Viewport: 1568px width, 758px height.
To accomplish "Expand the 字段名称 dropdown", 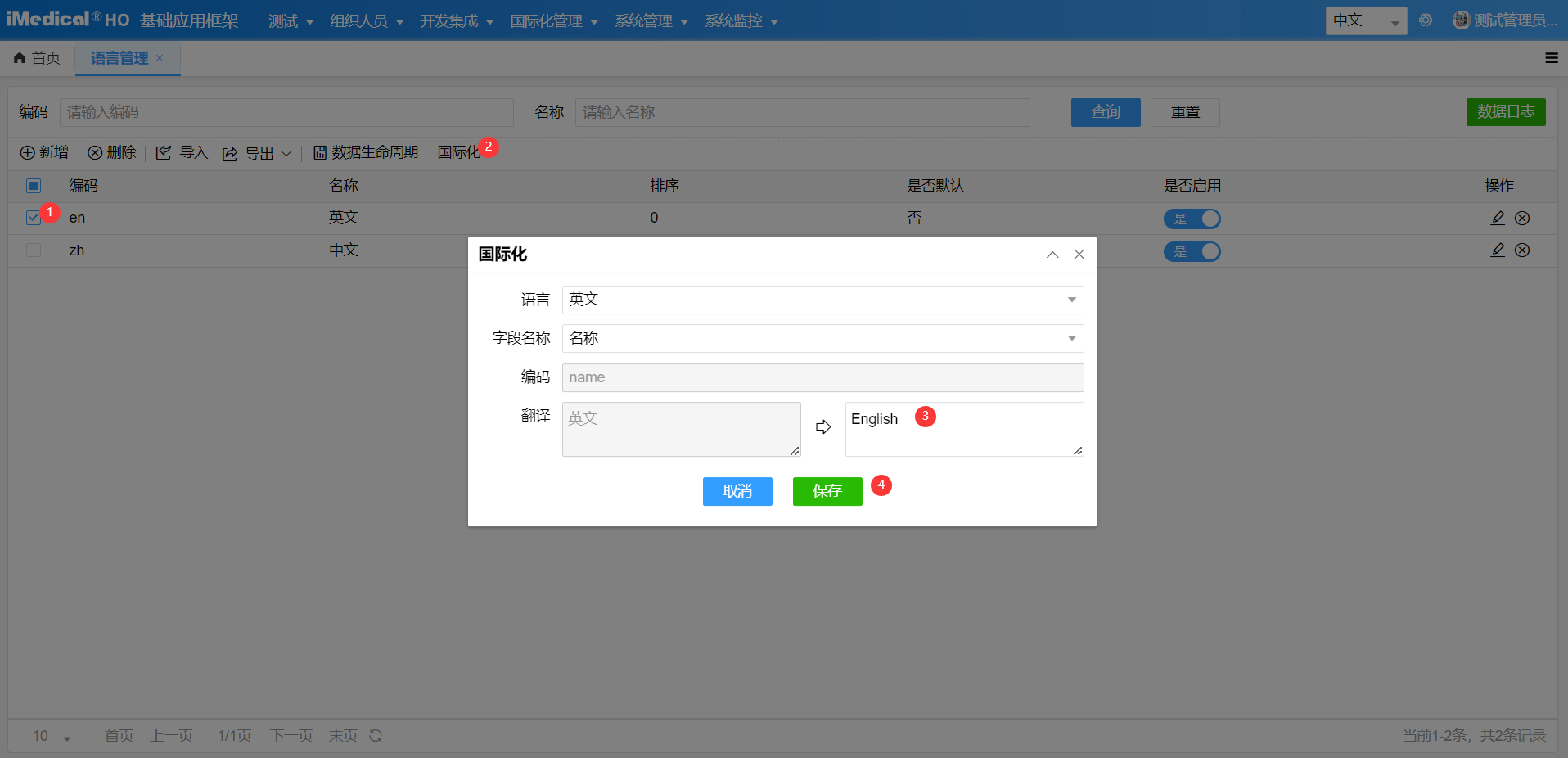I will coord(1071,338).
